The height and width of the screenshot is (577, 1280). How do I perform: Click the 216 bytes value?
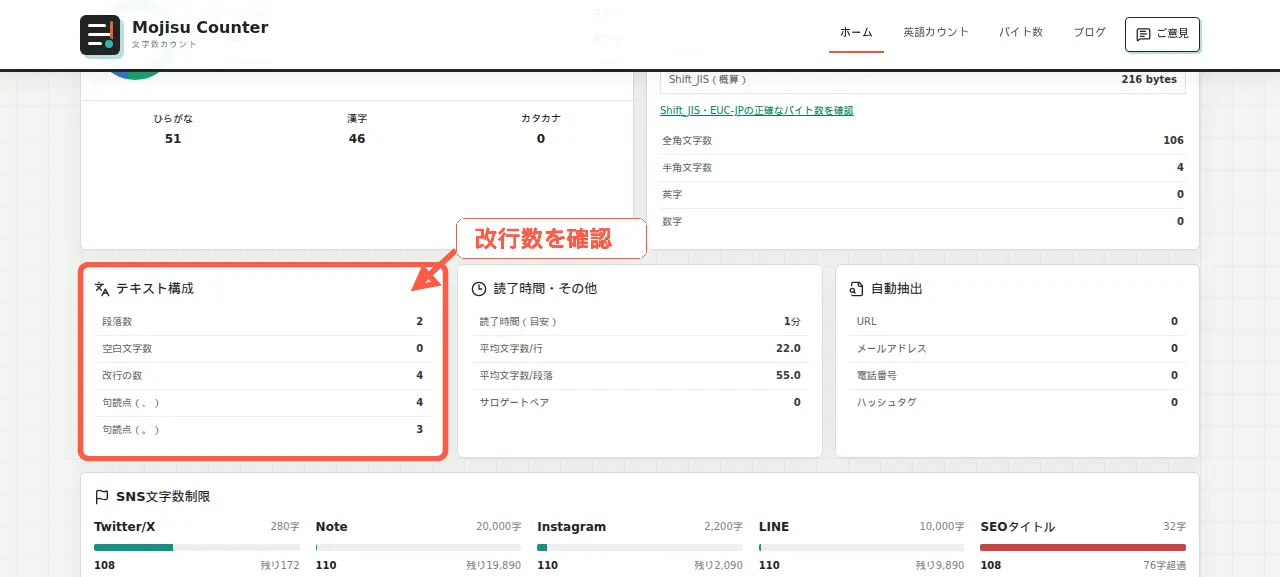pos(1149,79)
